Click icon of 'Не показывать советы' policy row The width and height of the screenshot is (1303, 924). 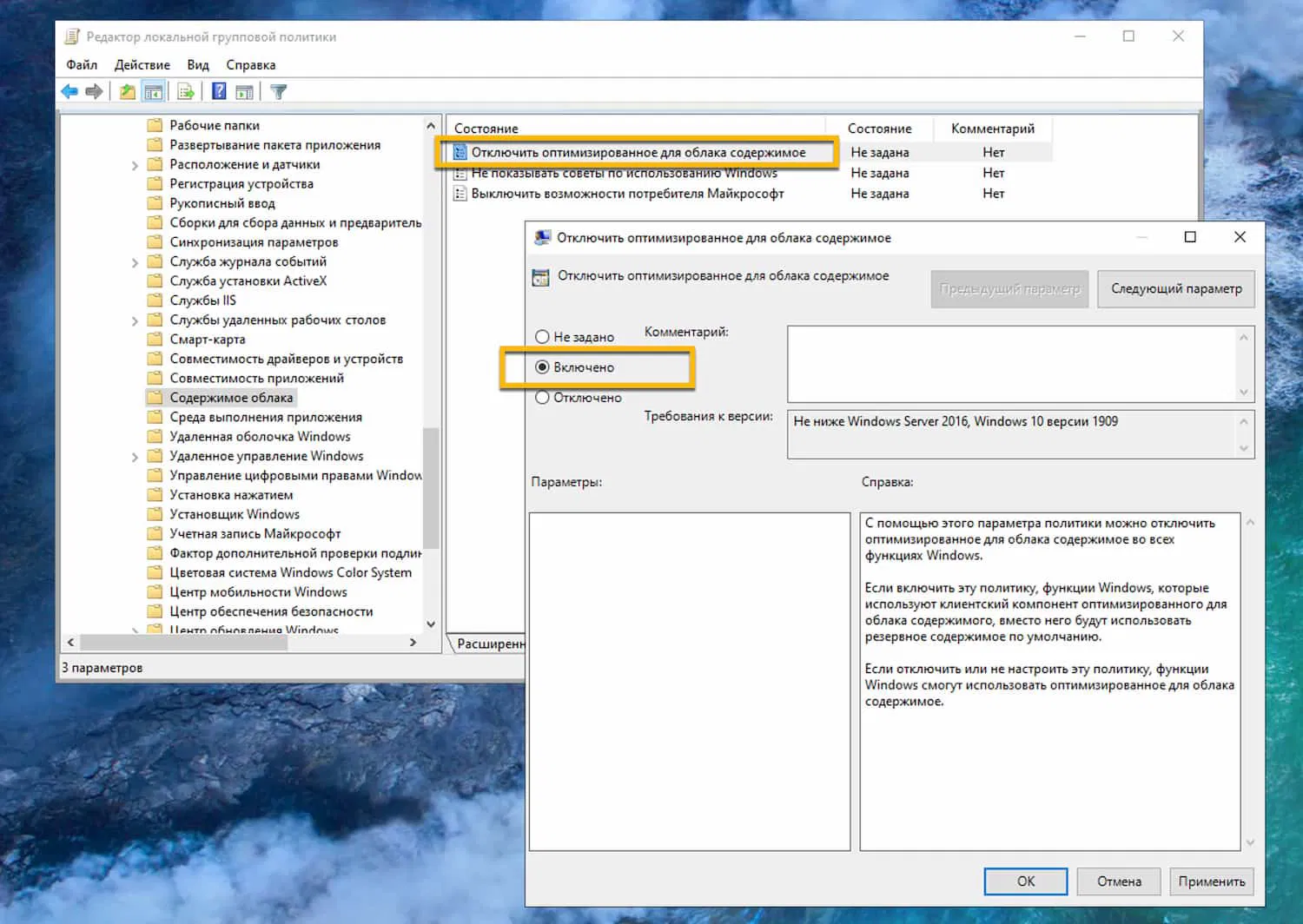tap(460, 173)
